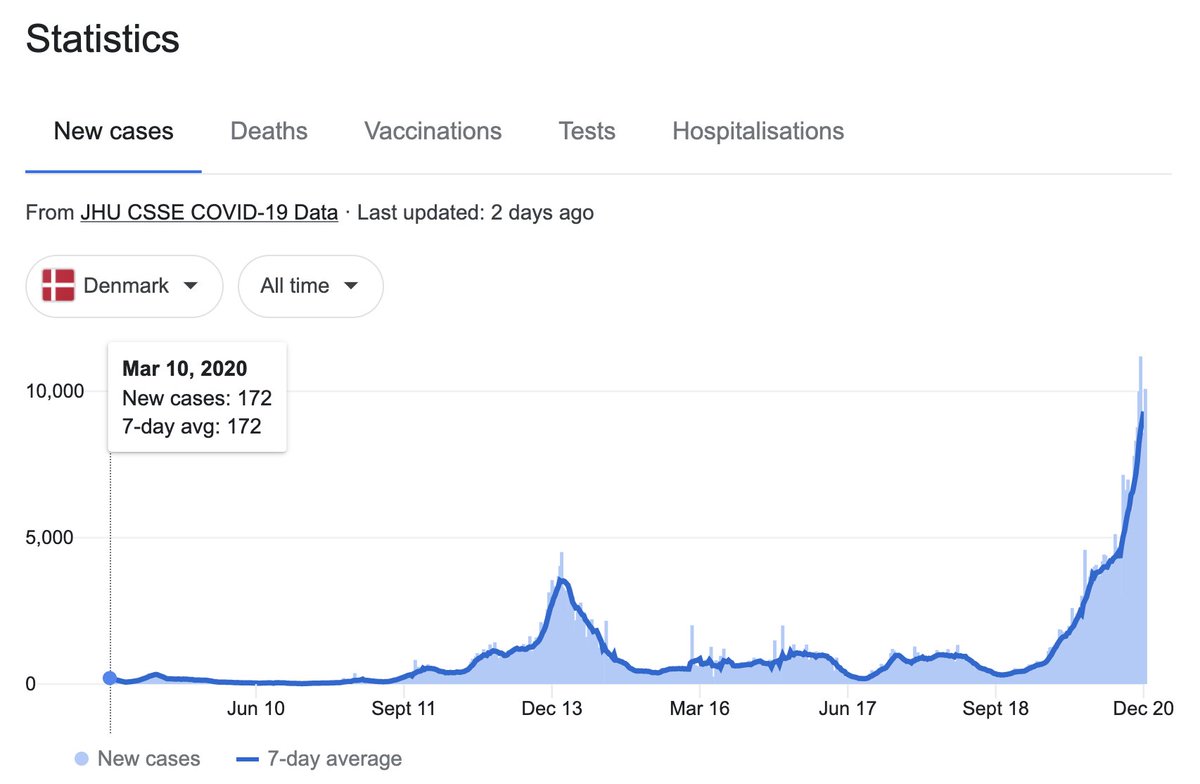Click the 10,000 y-axis label
The width and height of the screenshot is (1200, 784).
point(56,391)
